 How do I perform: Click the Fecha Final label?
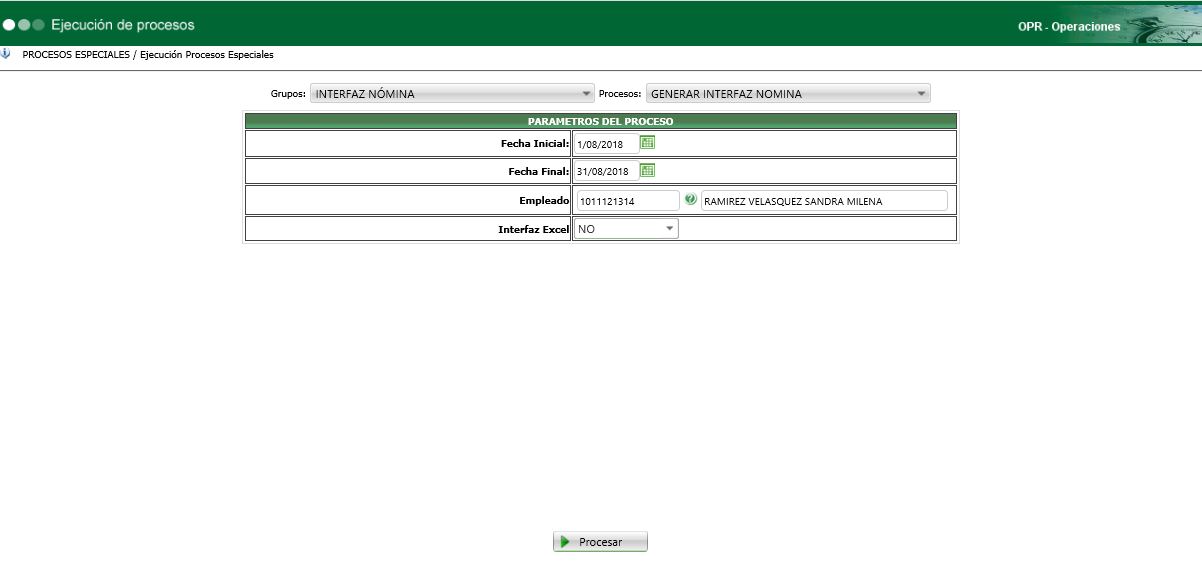[x=539, y=172]
